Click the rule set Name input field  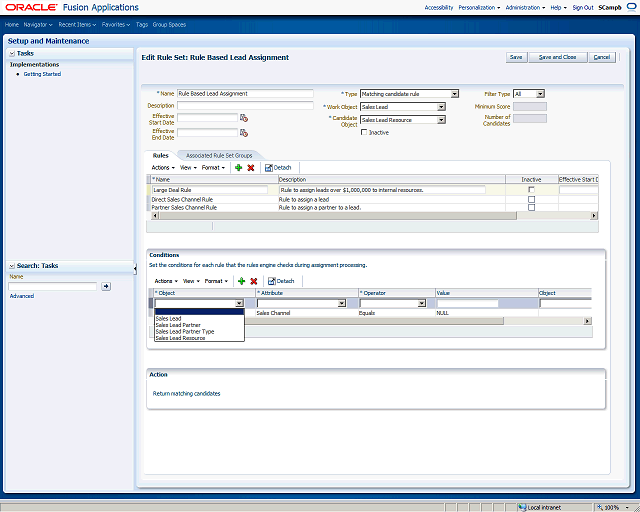tap(245, 93)
